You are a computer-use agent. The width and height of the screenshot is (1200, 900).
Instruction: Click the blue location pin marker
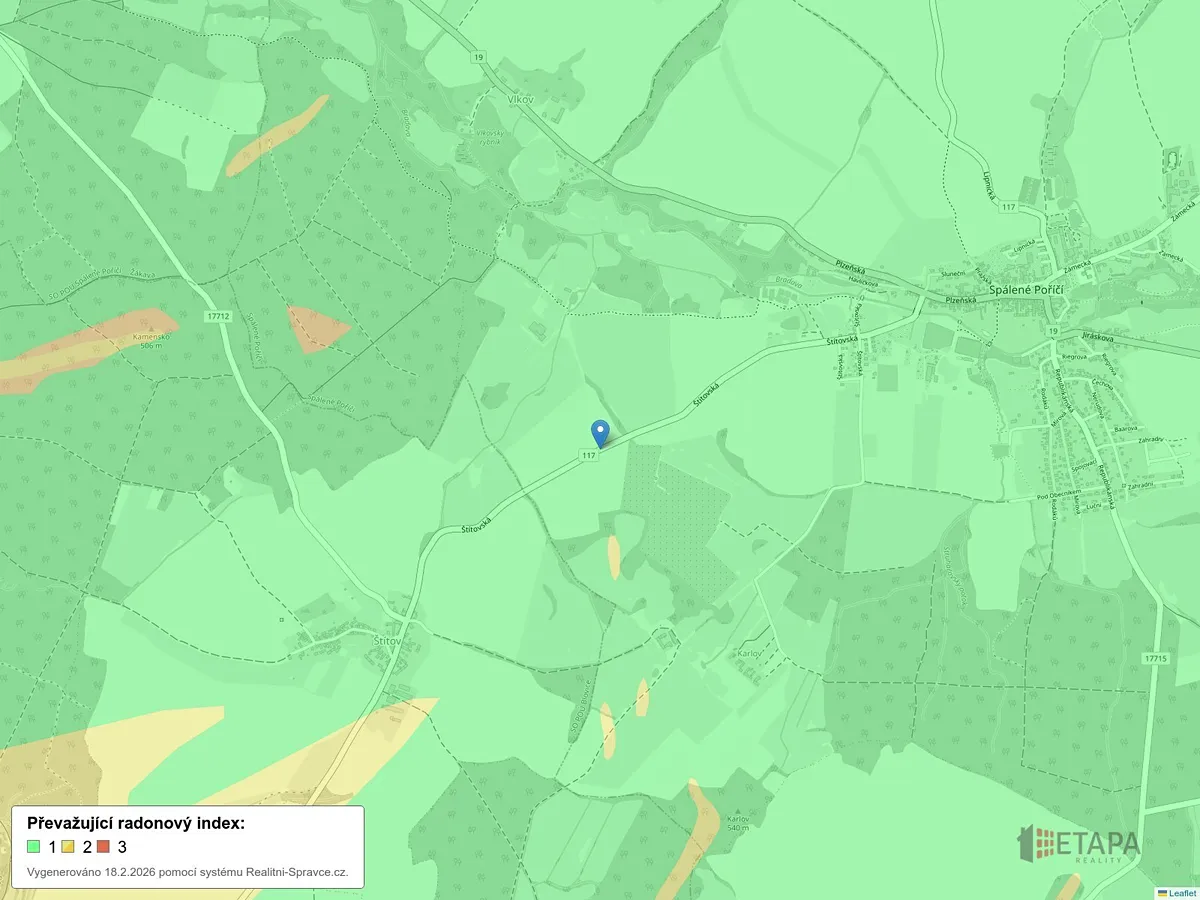click(x=600, y=434)
